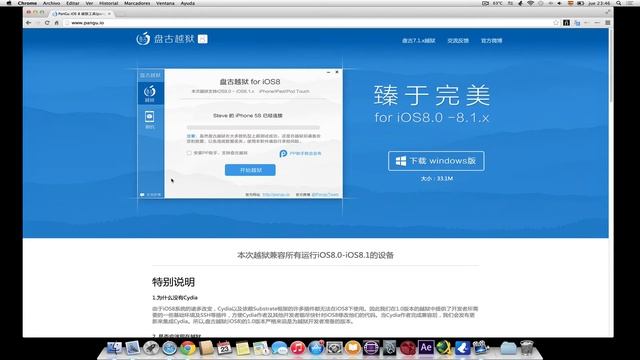Click the menu bar clock showing 23:46

pos(599,3)
